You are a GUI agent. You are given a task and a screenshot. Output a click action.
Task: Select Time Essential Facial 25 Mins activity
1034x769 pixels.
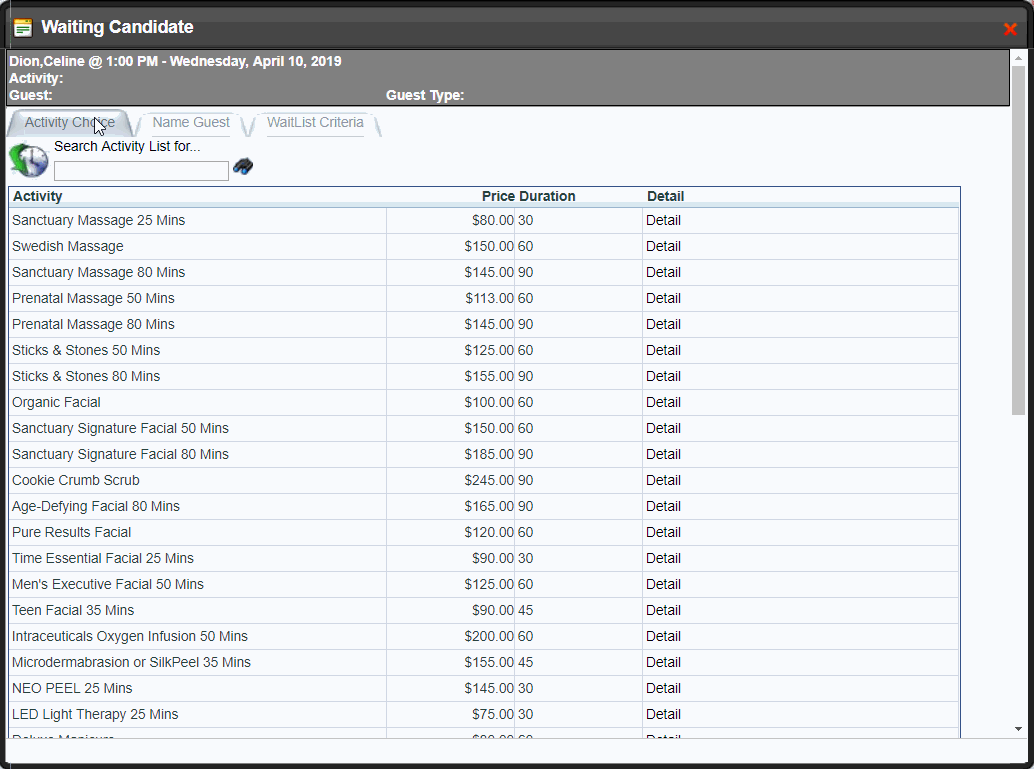(103, 558)
